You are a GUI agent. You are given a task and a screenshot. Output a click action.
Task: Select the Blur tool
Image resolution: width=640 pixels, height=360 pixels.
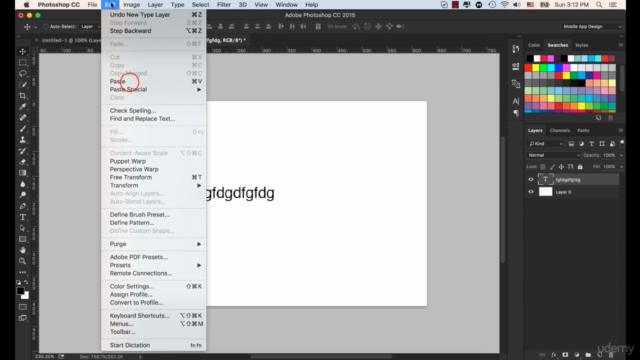(22, 184)
